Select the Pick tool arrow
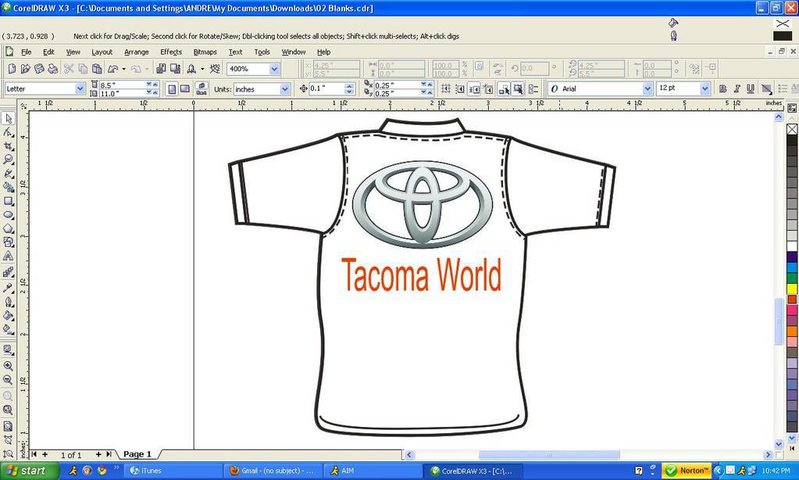Screen dimensions: 799x480 [x=8, y=118]
